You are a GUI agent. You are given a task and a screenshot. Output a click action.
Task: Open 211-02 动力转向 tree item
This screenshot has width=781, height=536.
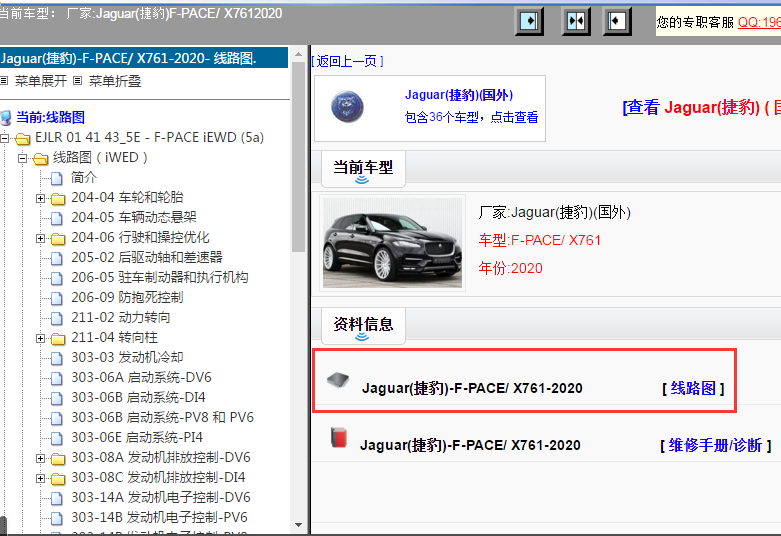[x=121, y=317]
